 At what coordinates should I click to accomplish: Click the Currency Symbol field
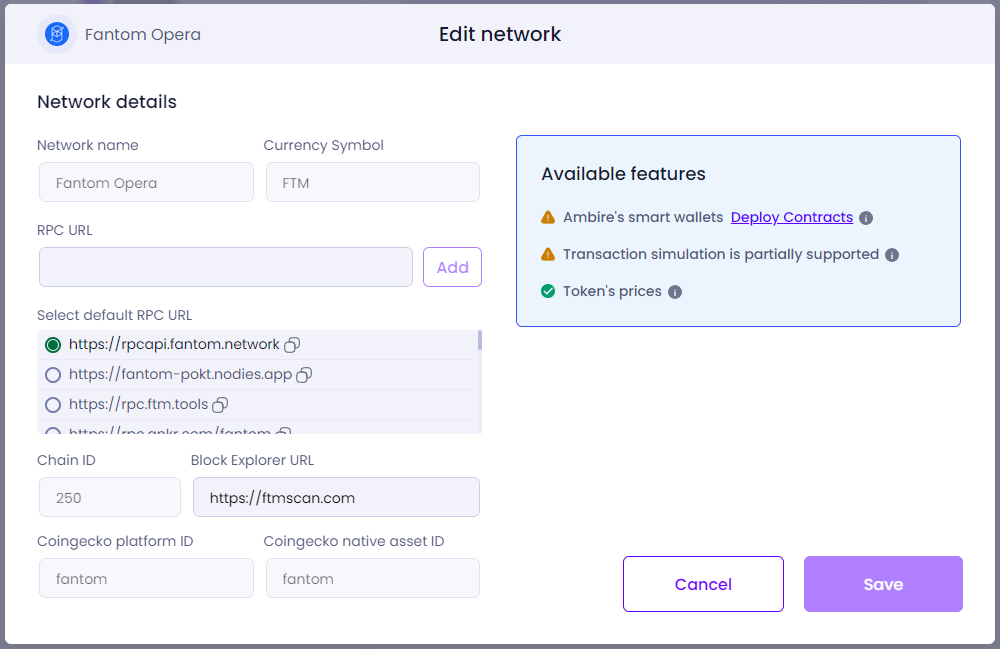point(372,182)
